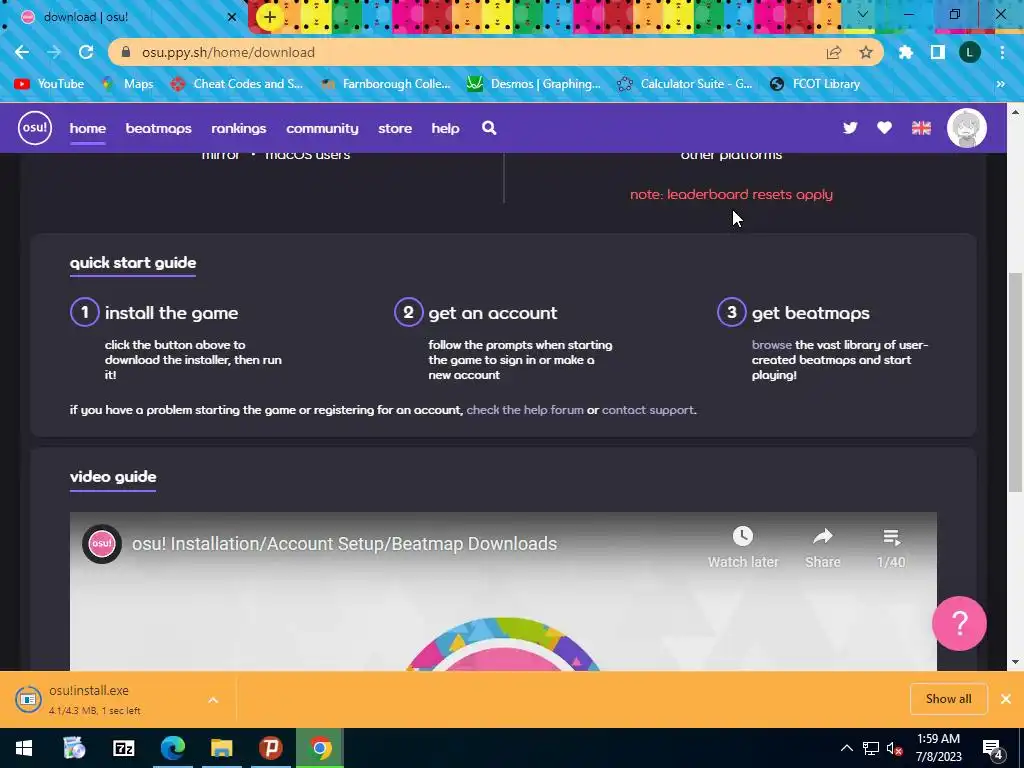This screenshot has height=768, width=1024.
Task: Click the Watch later clock icon
Action: pyautogui.click(x=743, y=537)
